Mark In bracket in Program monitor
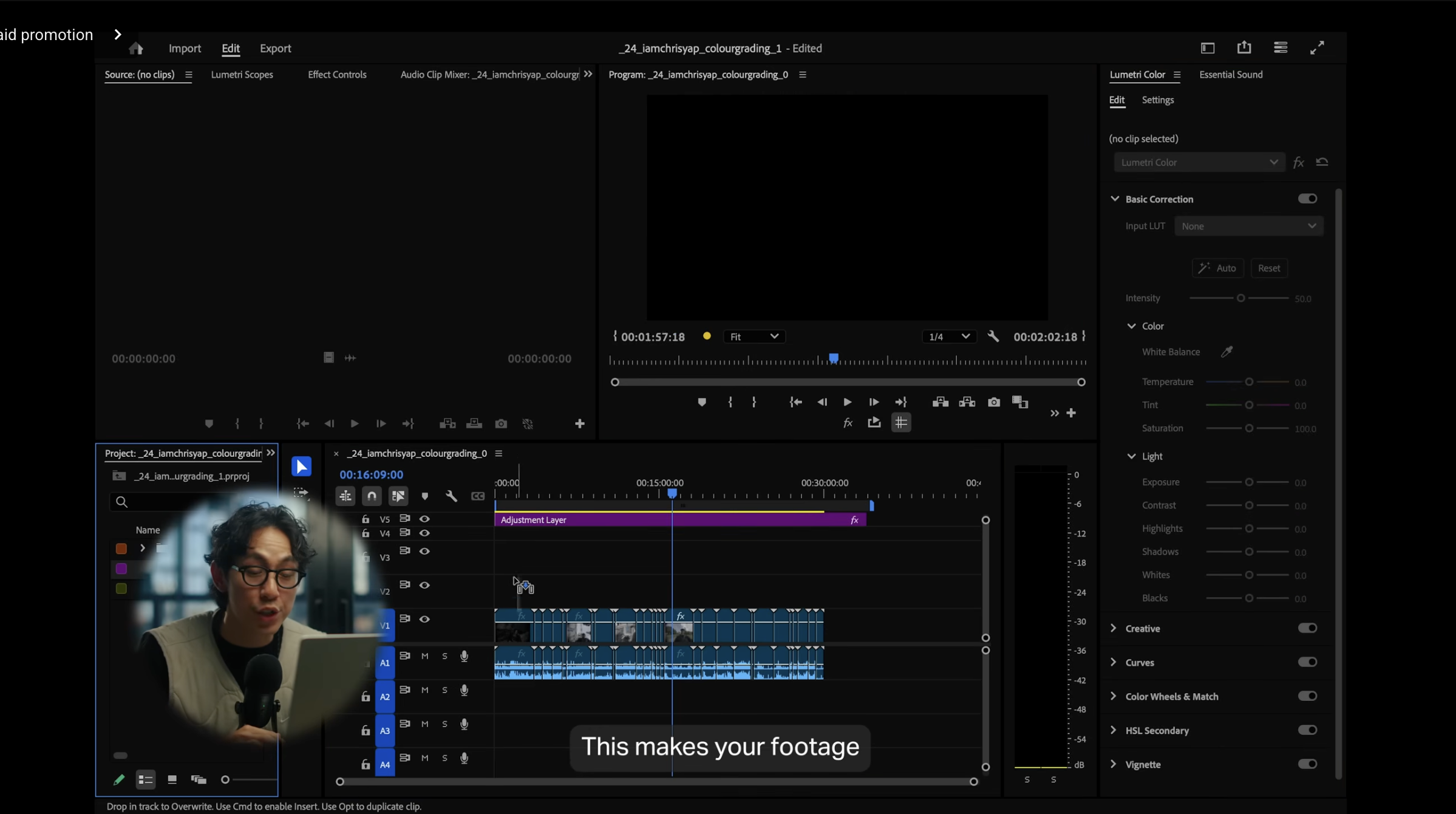 tap(730, 402)
